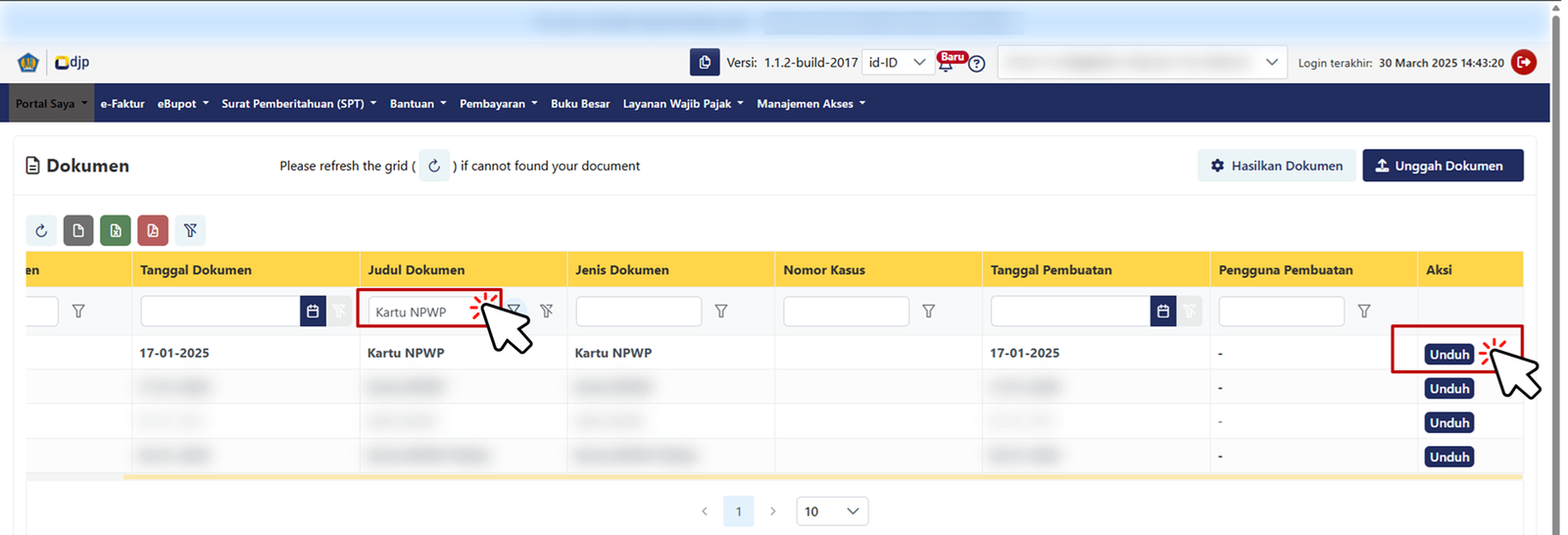Open calendar picker for Tanggal Dokumen filter

[x=313, y=312]
